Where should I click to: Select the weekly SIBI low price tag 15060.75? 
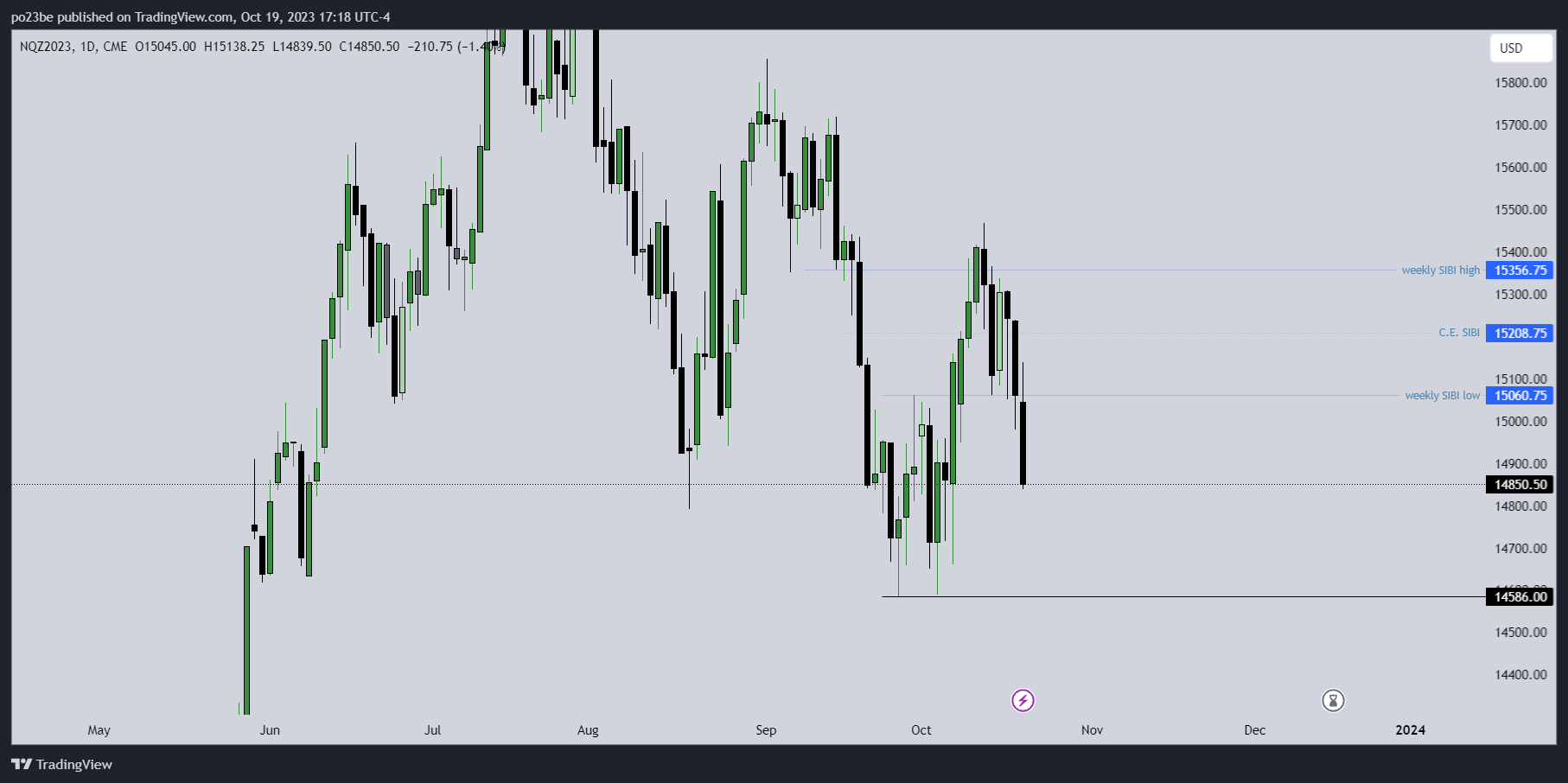click(x=1520, y=396)
